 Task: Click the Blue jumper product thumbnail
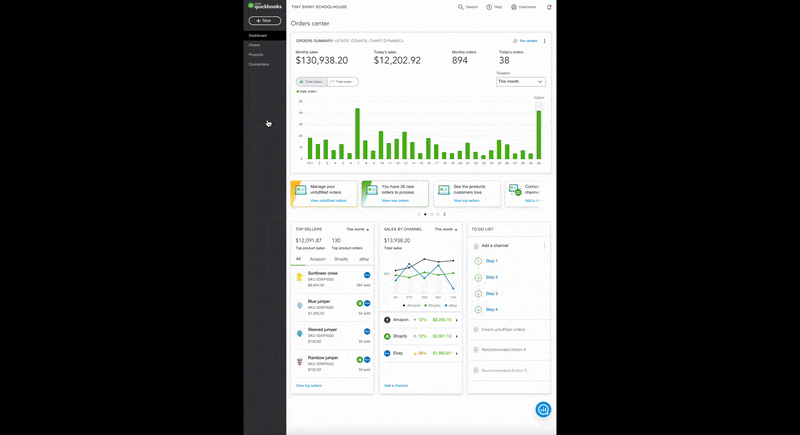pyautogui.click(x=299, y=305)
